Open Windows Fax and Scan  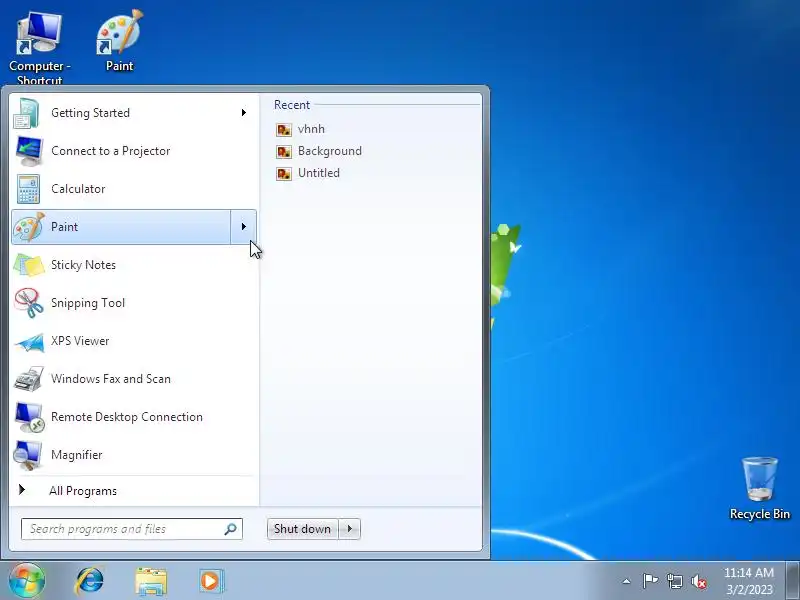(134, 379)
